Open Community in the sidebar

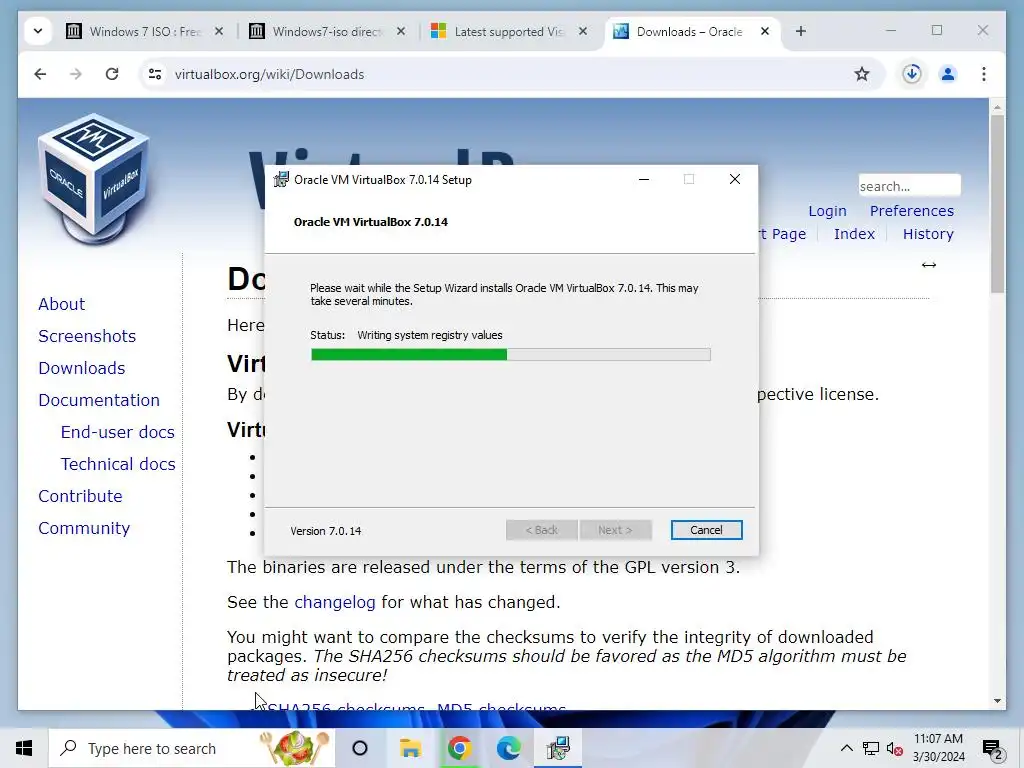(84, 528)
